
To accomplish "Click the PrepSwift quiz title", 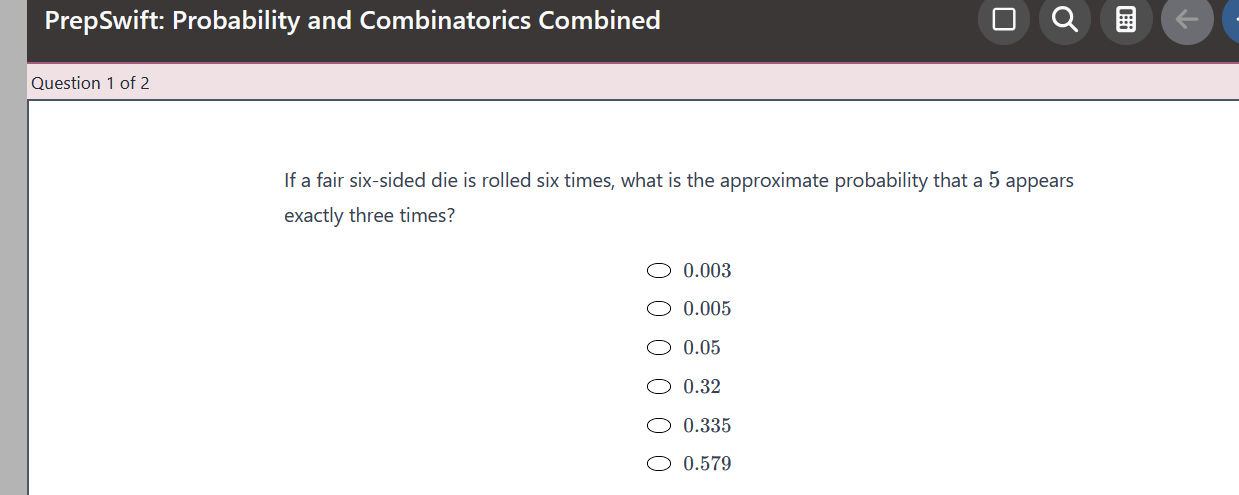I will tap(352, 21).
